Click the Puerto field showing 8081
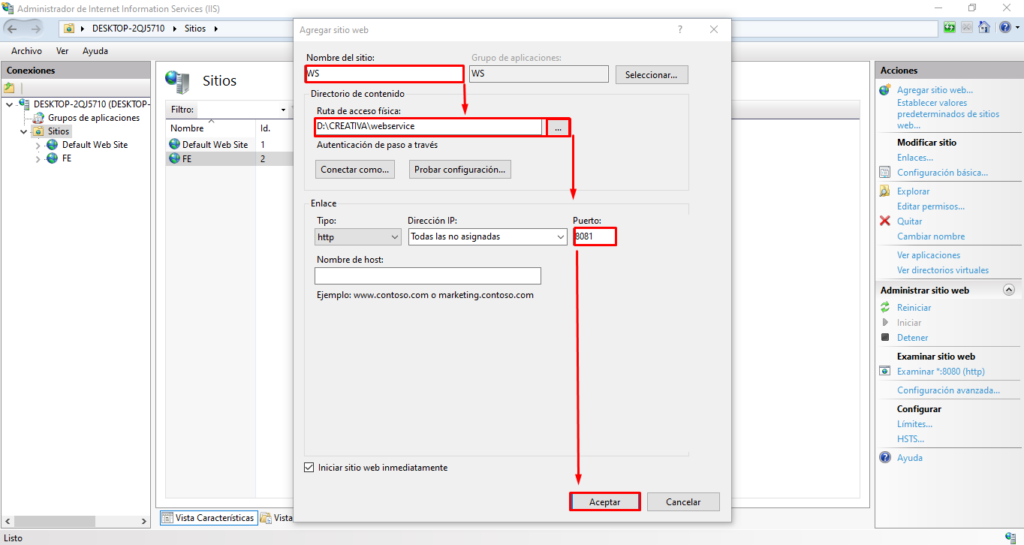Image resolution: width=1024 pixels, height=545 pixels. click(595, 236)
